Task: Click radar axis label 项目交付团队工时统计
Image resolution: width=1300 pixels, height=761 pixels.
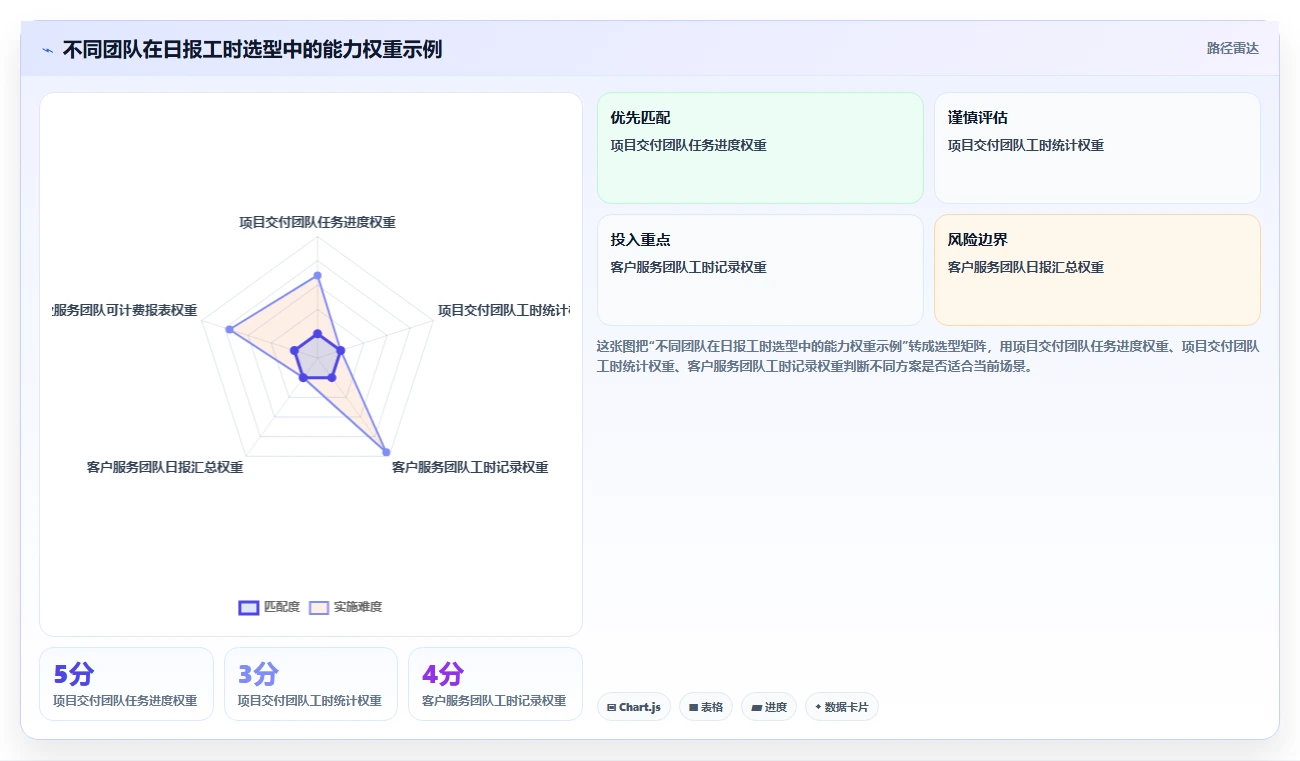Action: pyautogui.click(x=504, y=311)
